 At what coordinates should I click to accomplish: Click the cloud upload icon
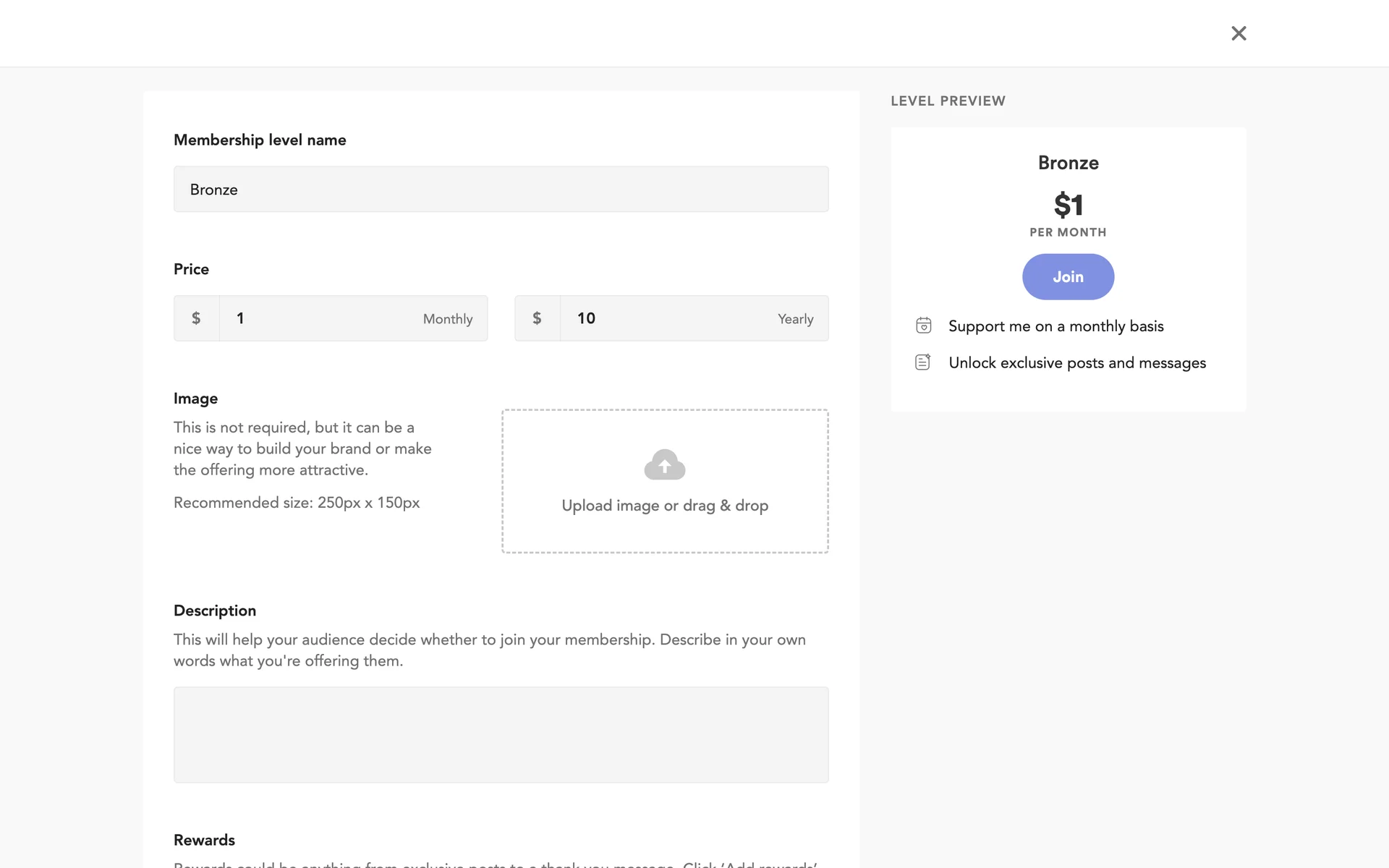(x=664, y=465)
